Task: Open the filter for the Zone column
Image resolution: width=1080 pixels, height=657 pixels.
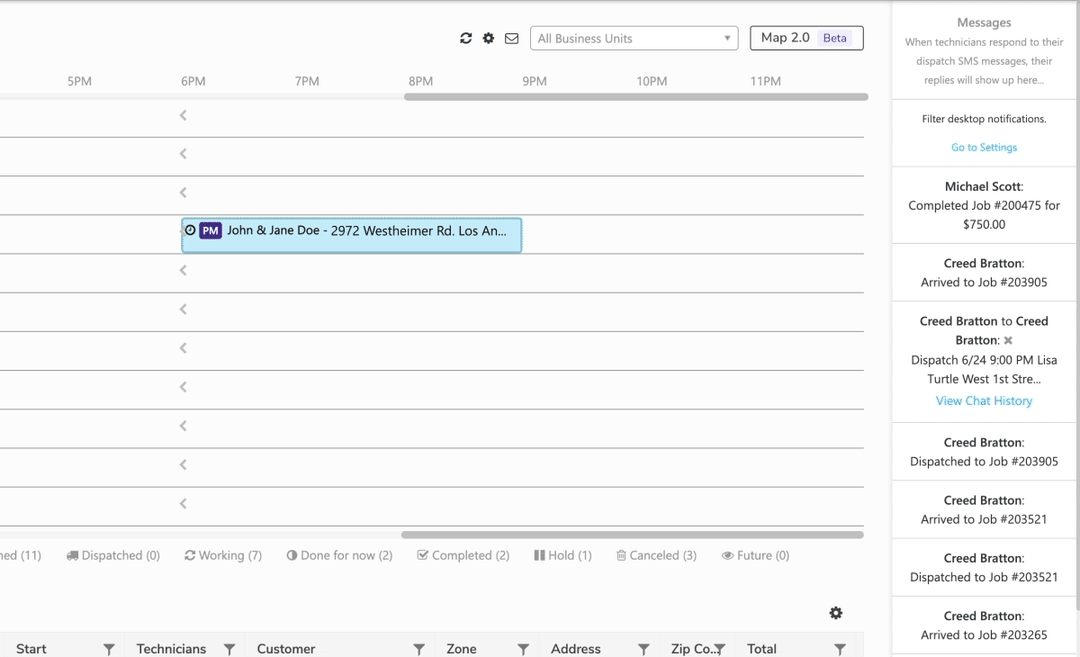Action: (x=523, y=649)
